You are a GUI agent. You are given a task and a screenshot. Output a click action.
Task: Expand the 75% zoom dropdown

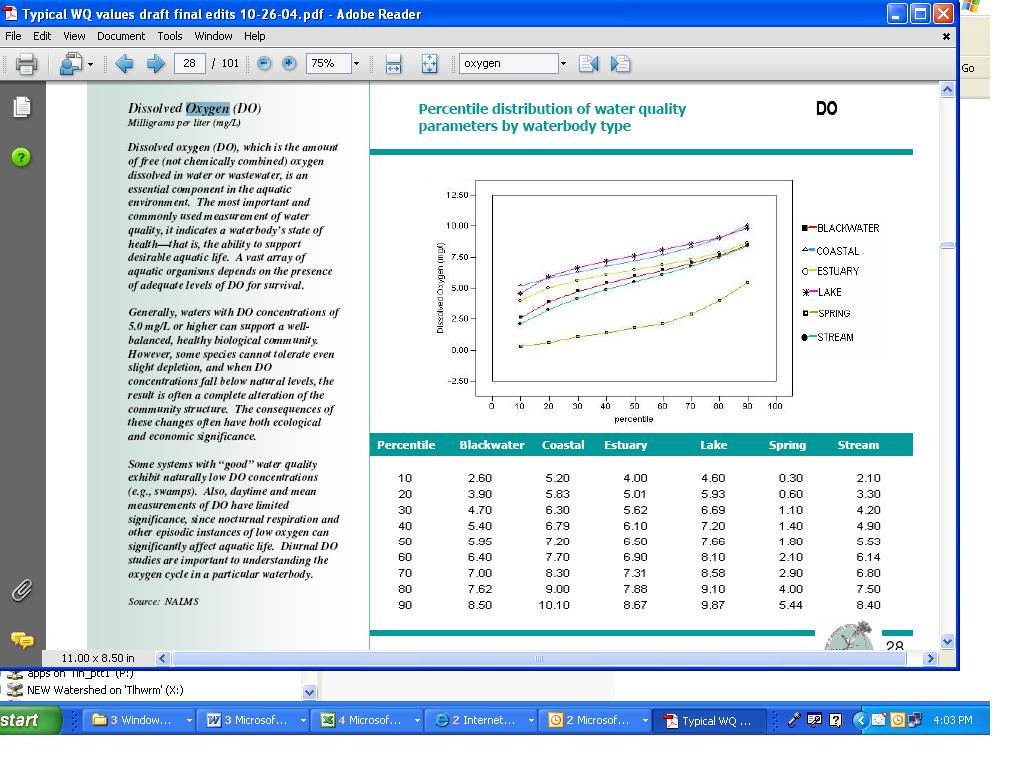[x=356, y=63]
